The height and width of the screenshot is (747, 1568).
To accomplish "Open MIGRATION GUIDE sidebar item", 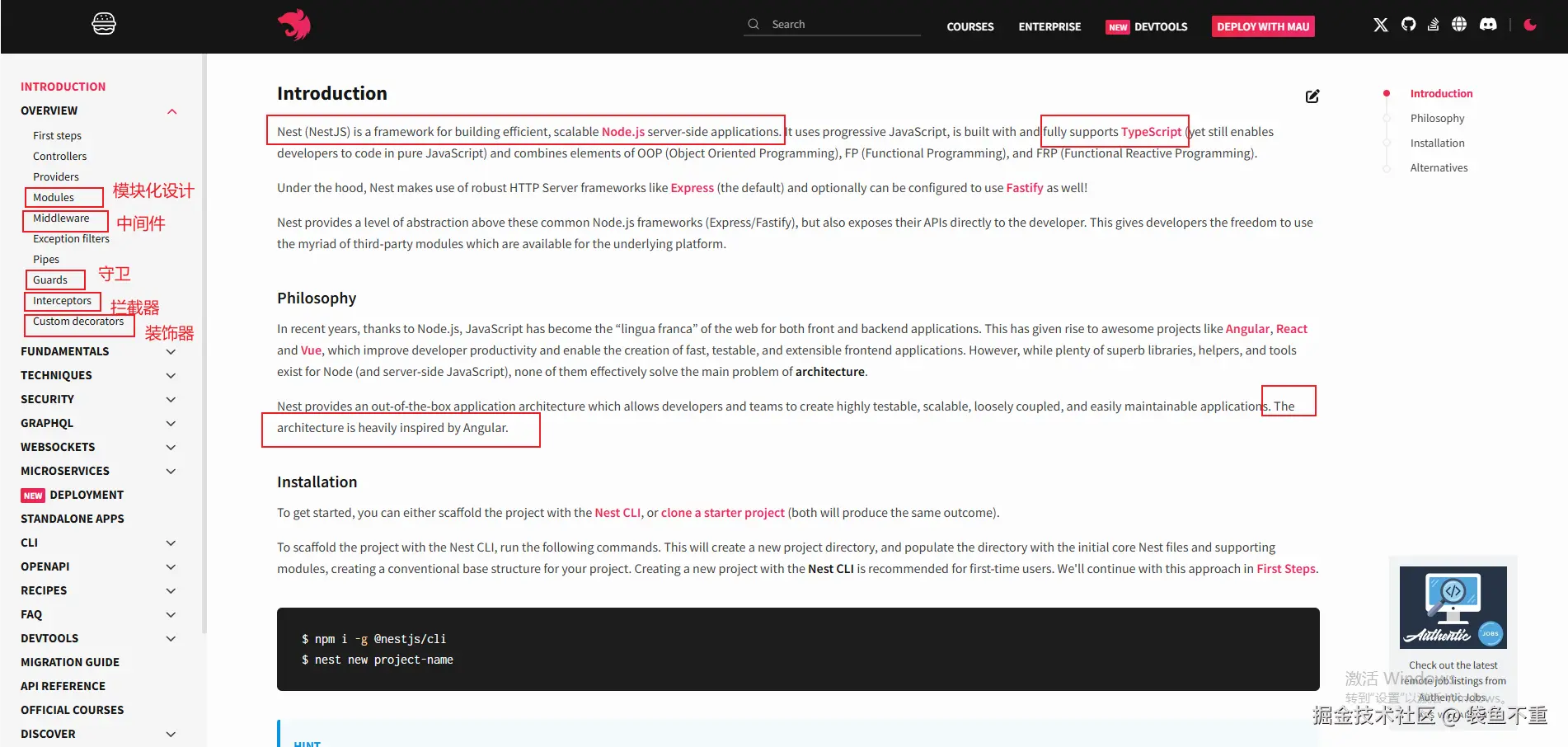I will [70, 663].
